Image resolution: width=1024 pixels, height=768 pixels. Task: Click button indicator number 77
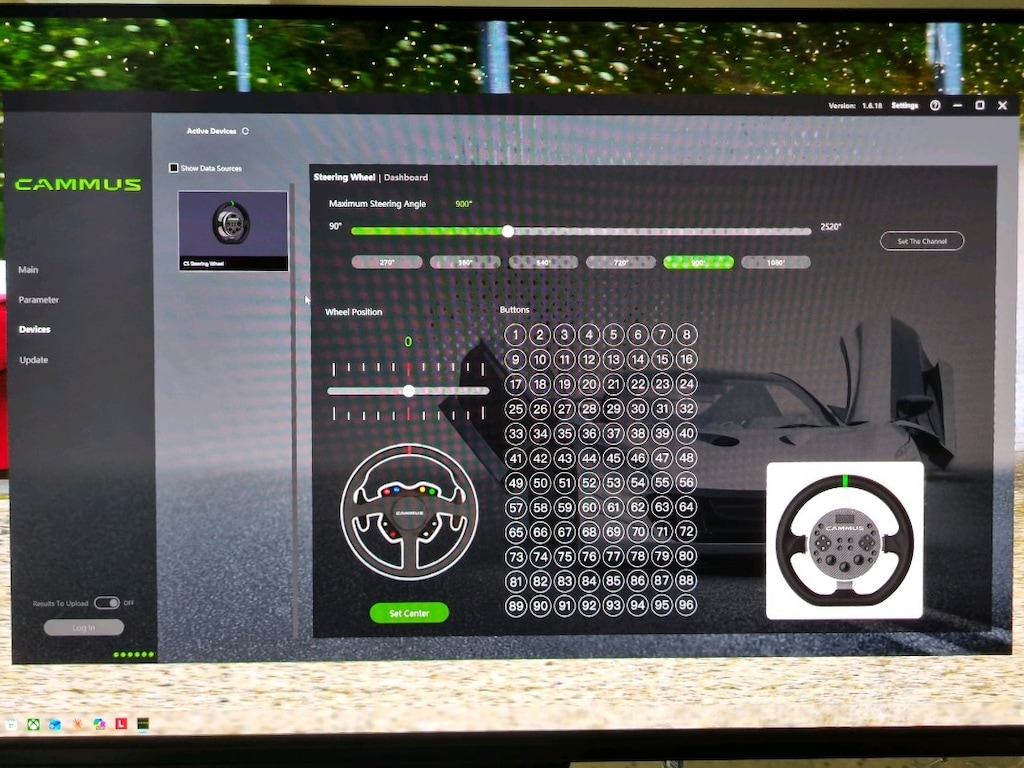click(613, 556)
